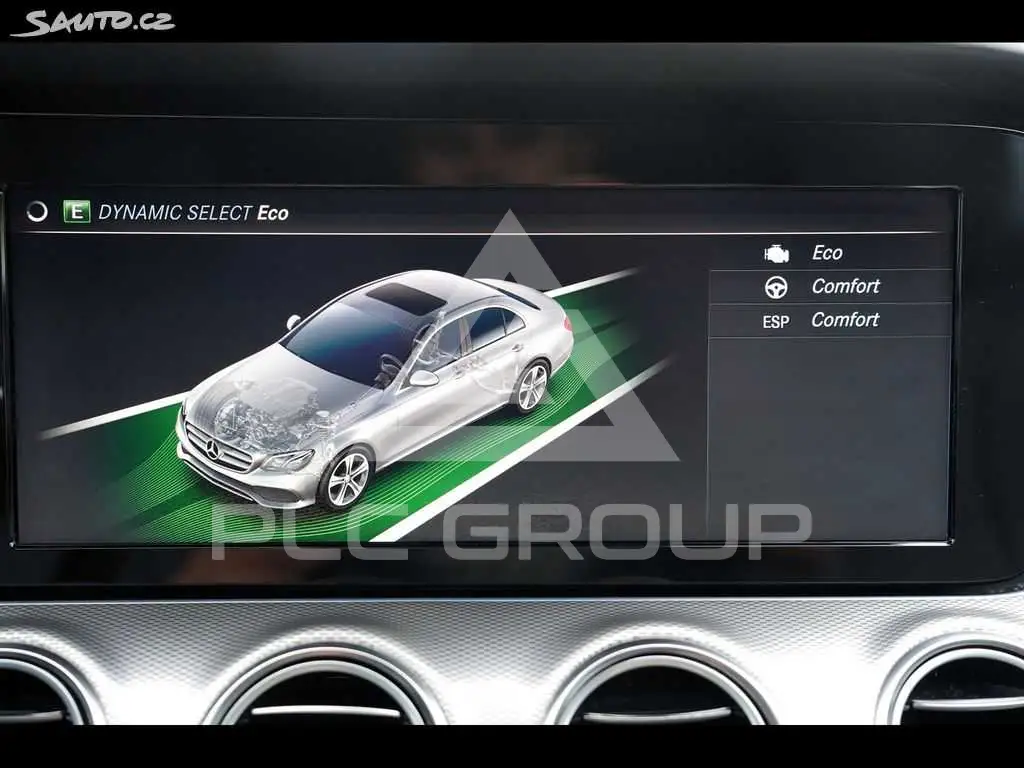1024x768 pixels.
Task: Open the ESP Comfort setting
Action: point(830,320)
